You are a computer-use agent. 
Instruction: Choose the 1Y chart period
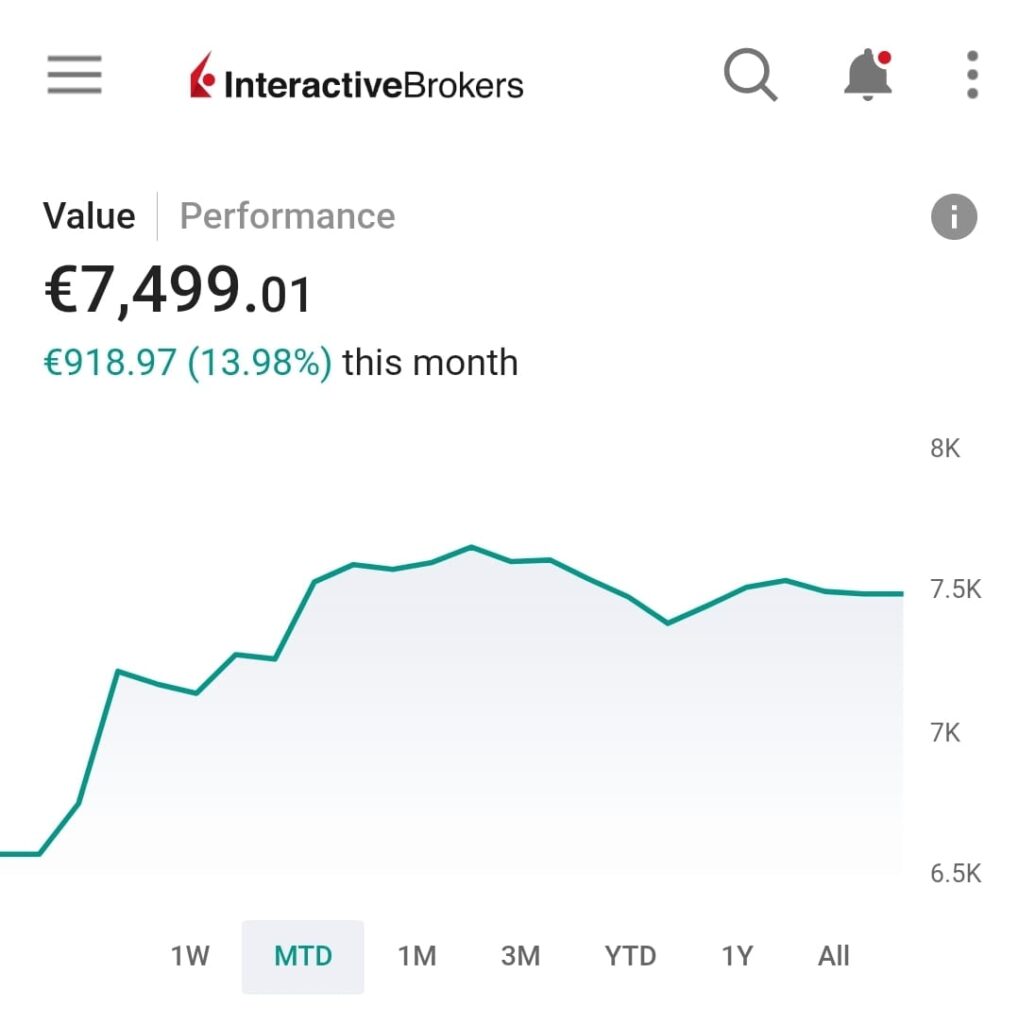737,956
